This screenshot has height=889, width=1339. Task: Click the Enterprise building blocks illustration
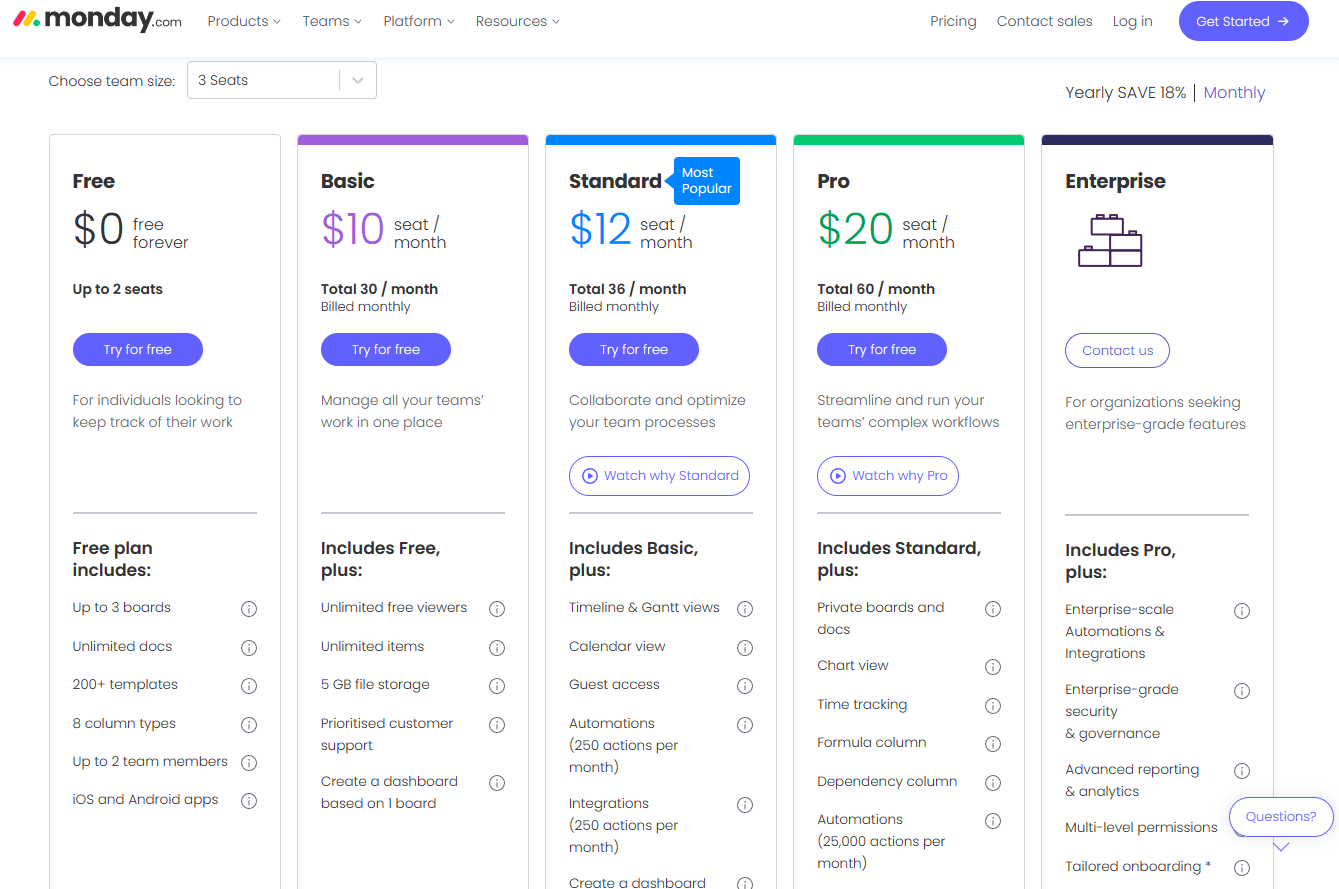click(1110, 240)
